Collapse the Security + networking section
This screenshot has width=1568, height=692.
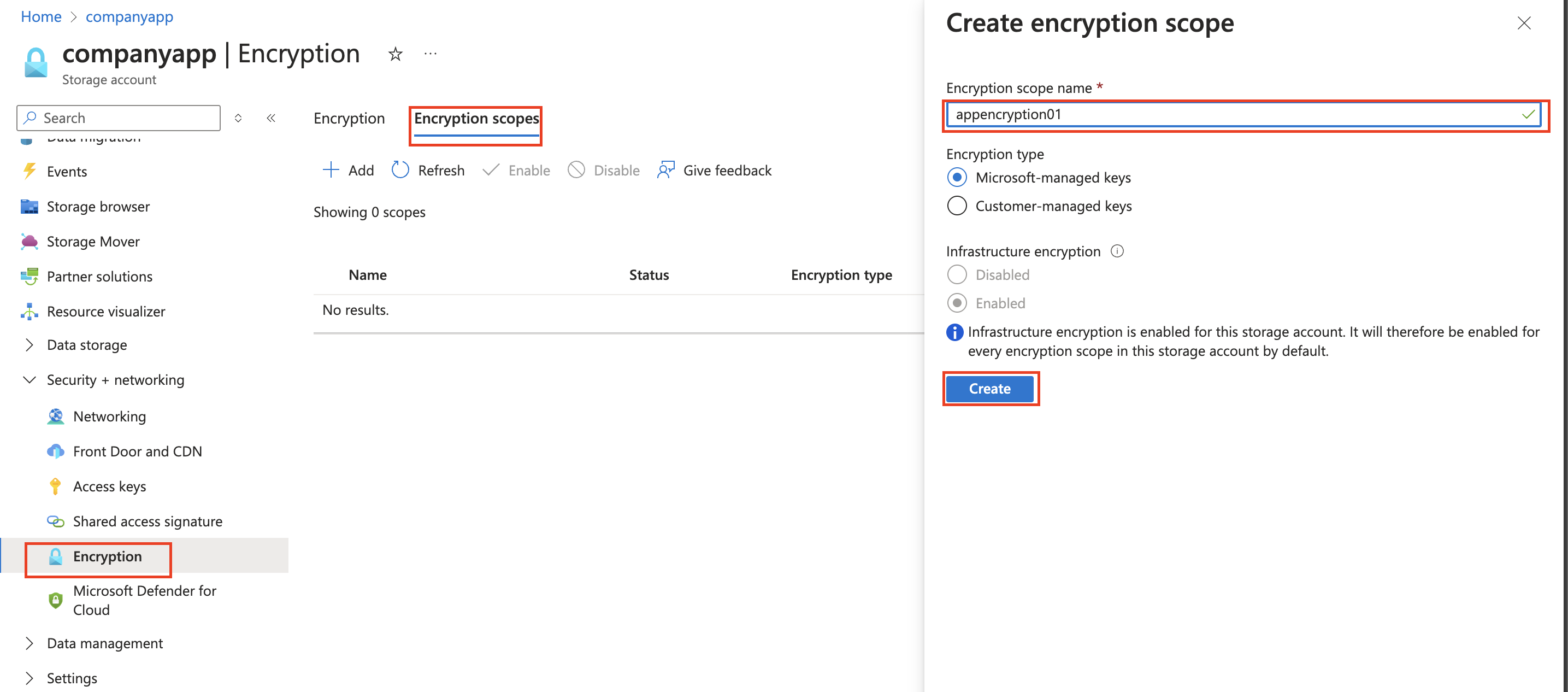point(29,379)
